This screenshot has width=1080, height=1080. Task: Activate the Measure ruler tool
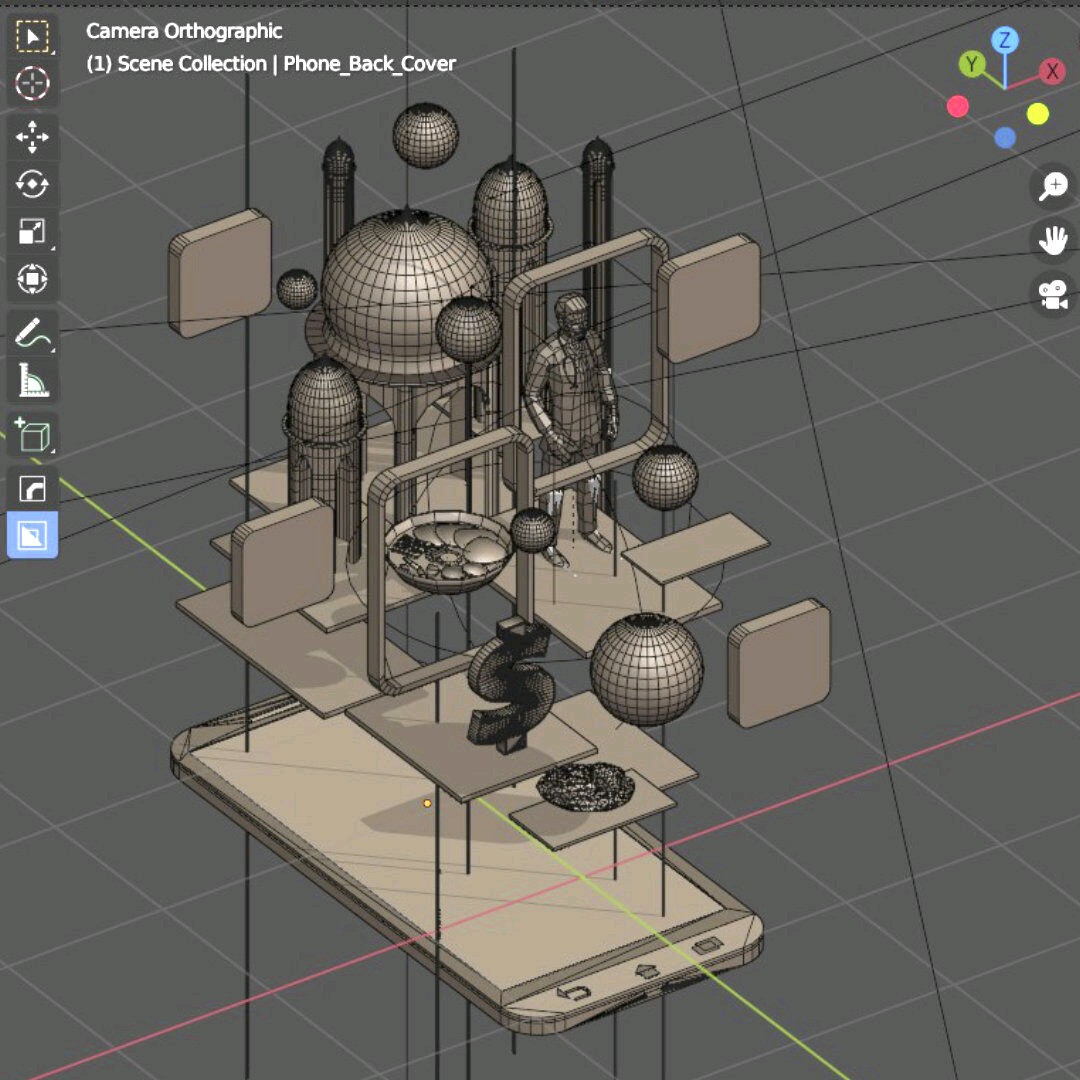pyautogui.click(x=32, y=380)
